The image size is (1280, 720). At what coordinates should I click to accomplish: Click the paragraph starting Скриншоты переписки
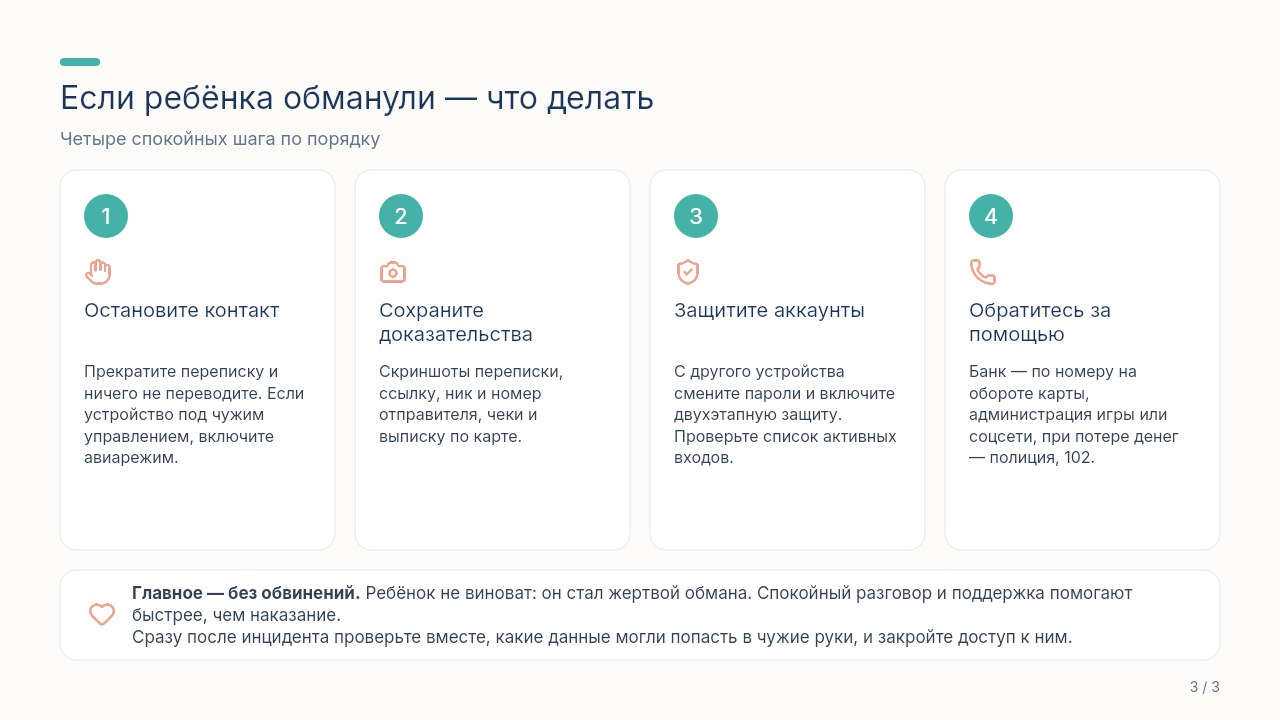(471, 404)
